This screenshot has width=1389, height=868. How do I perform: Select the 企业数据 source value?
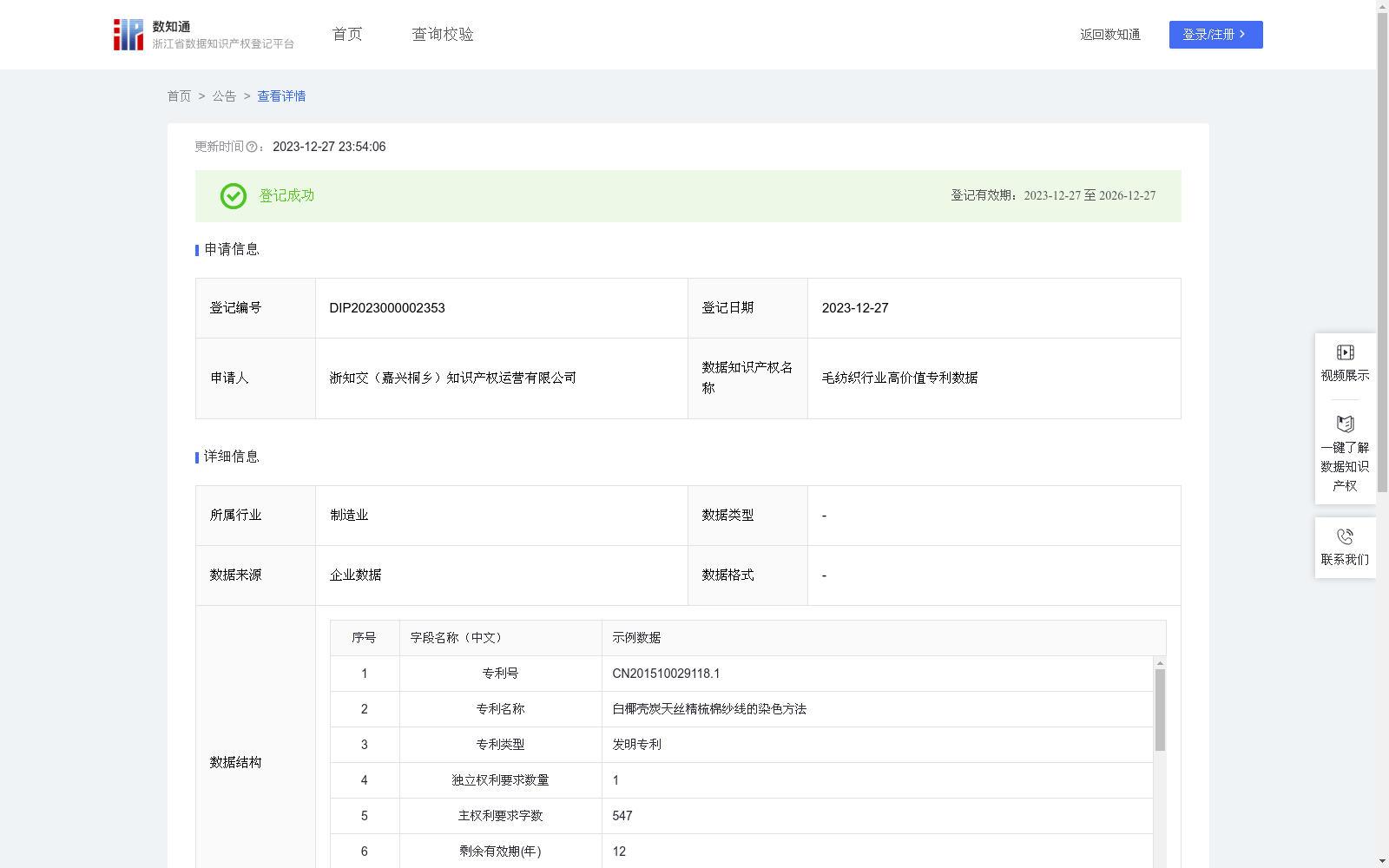(355, 575)
